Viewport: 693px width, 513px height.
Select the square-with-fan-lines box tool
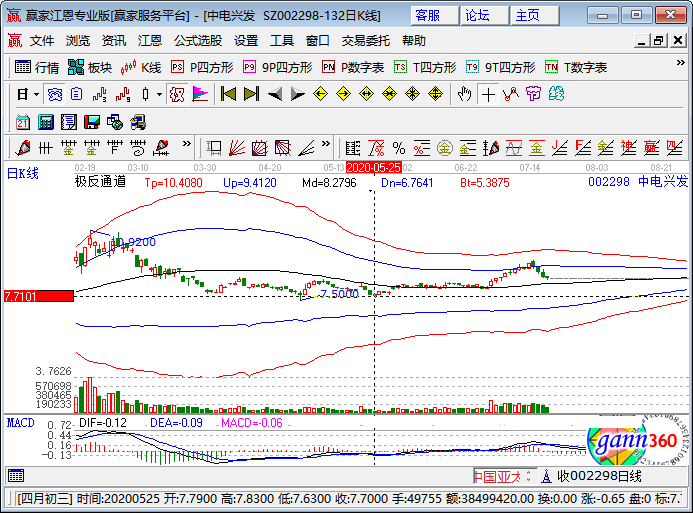click(260, 148)
